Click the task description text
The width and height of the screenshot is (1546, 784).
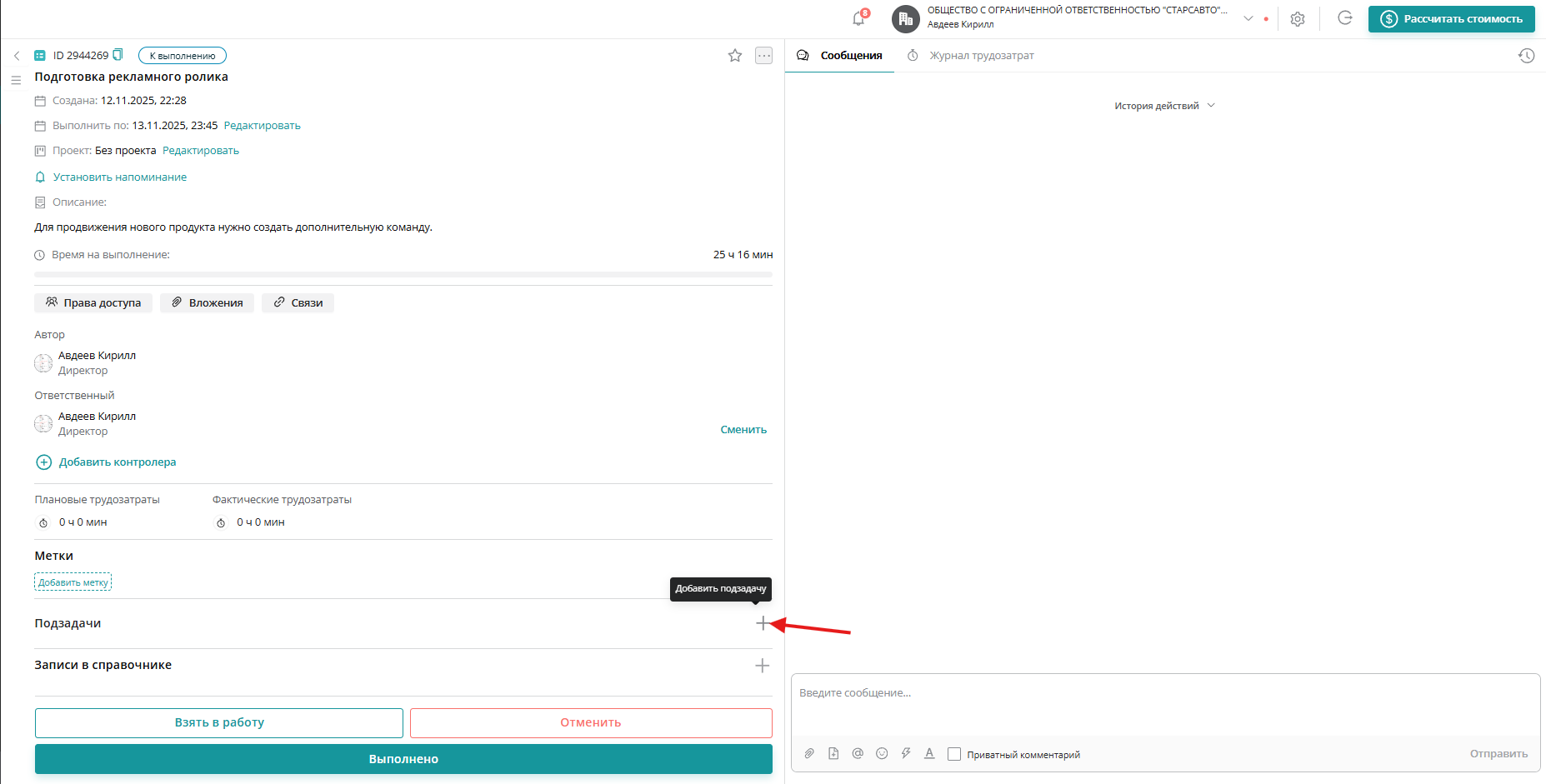[233, 227]
